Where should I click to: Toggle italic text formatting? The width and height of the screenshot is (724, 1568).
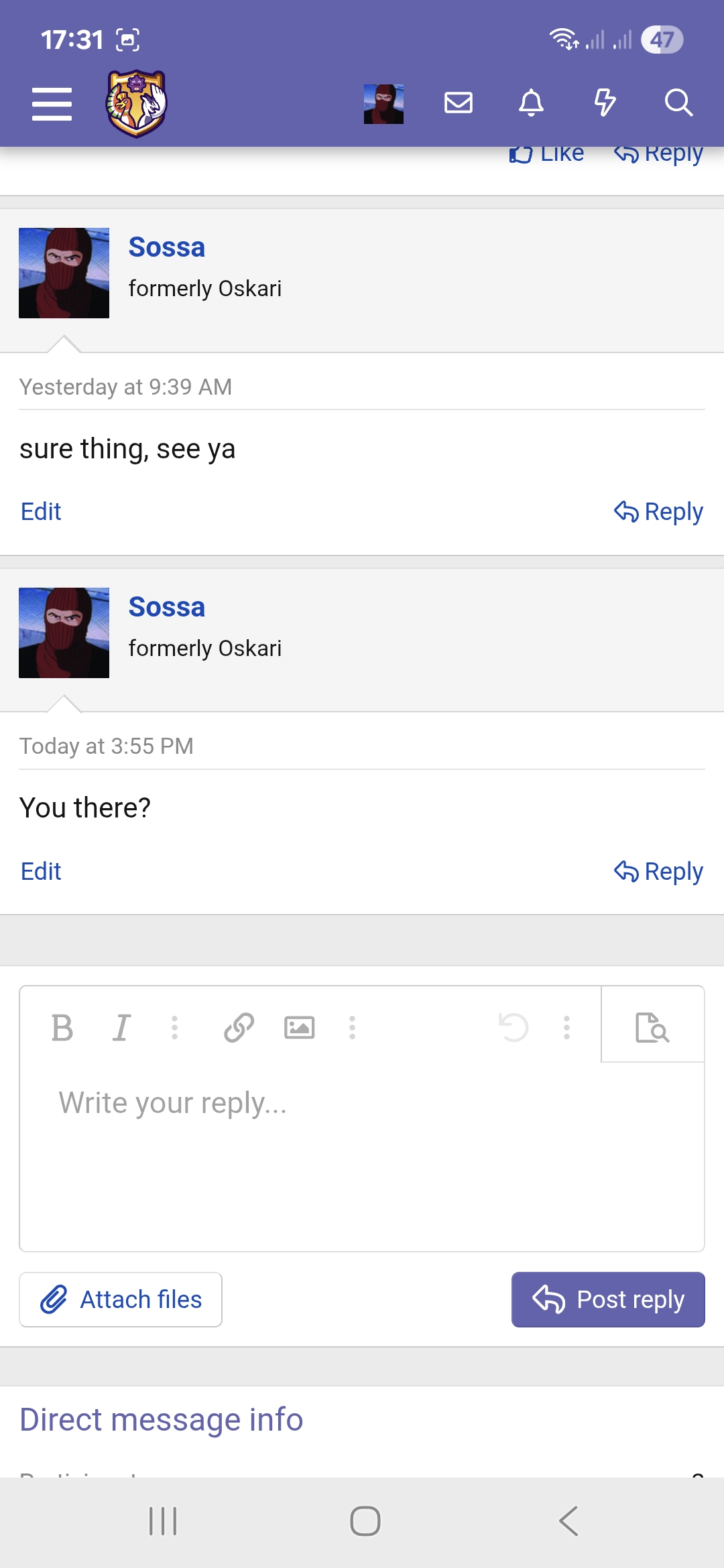(121, 1027)
